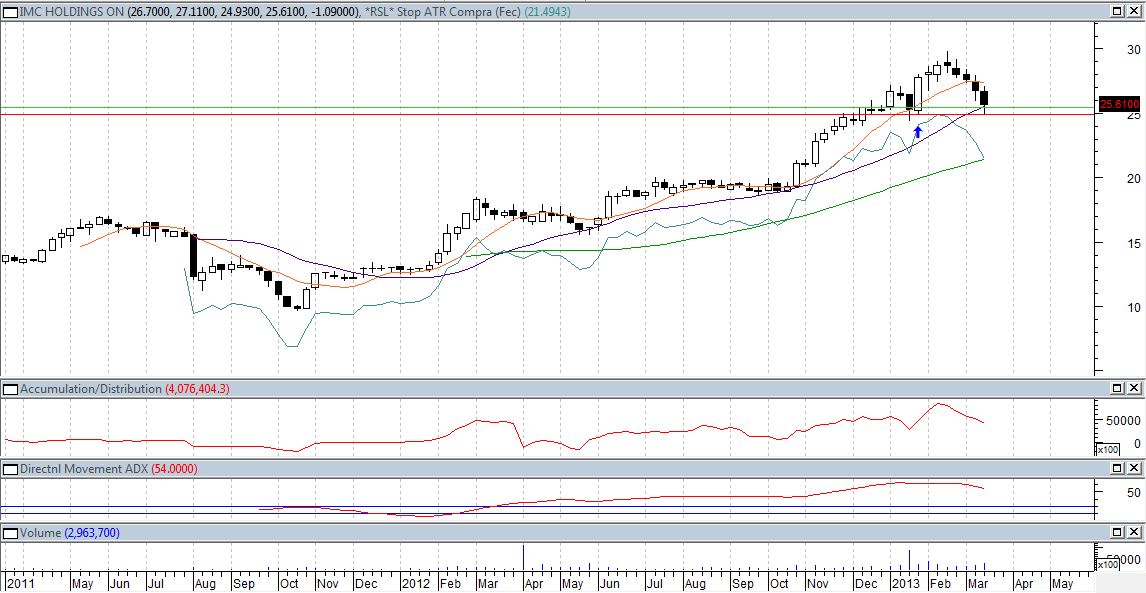The image size is (1146, 593).
Task: Close the Directional Movement ADX panel
Action: click(1133, 468)
